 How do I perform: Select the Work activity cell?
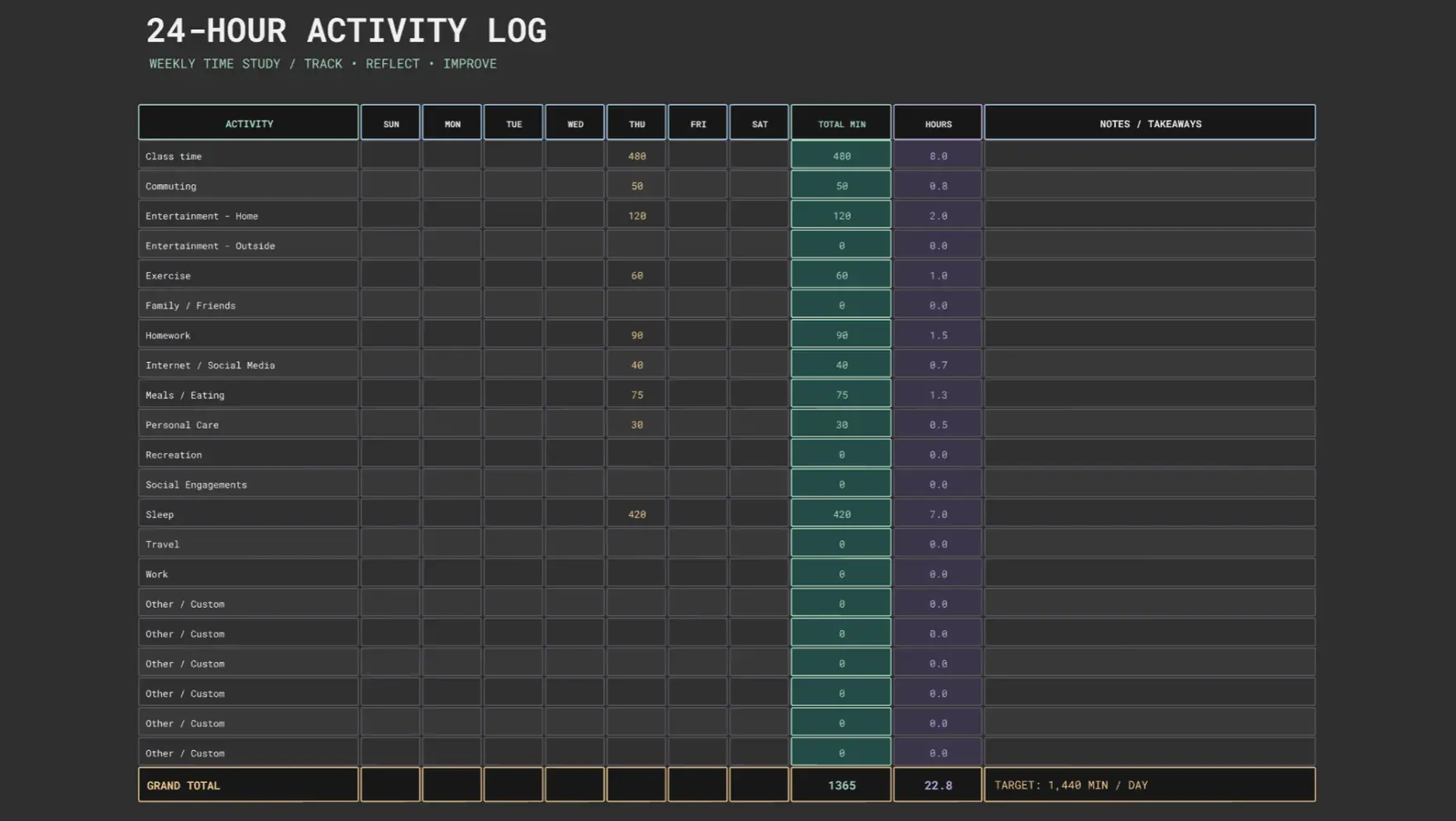(248, 573)
